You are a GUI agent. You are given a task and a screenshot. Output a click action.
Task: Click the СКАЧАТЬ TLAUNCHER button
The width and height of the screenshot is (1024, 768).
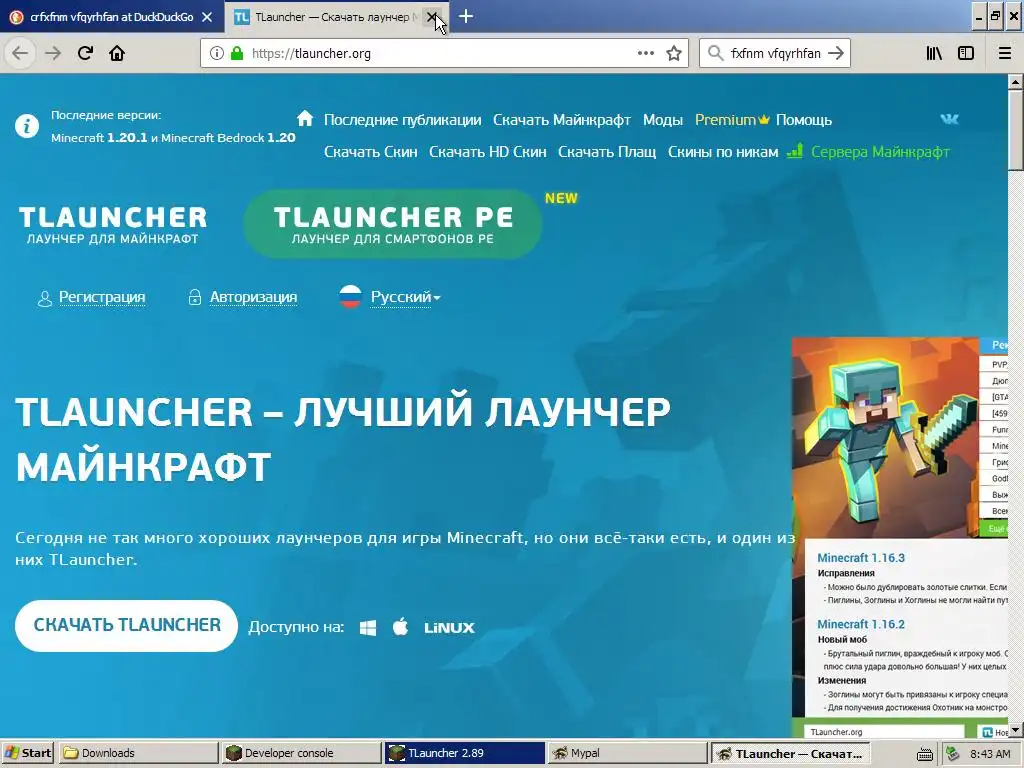(x=126, y=626)
